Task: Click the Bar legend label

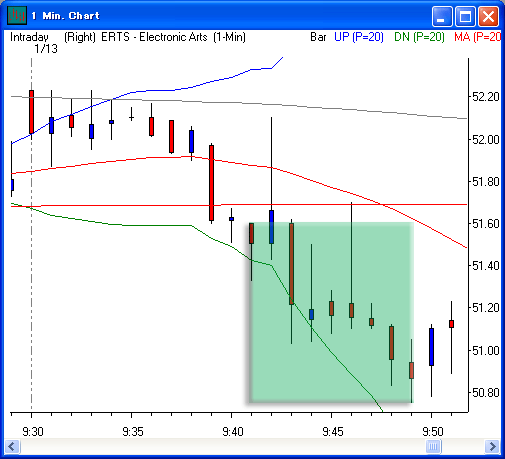Action: [318, 37]
